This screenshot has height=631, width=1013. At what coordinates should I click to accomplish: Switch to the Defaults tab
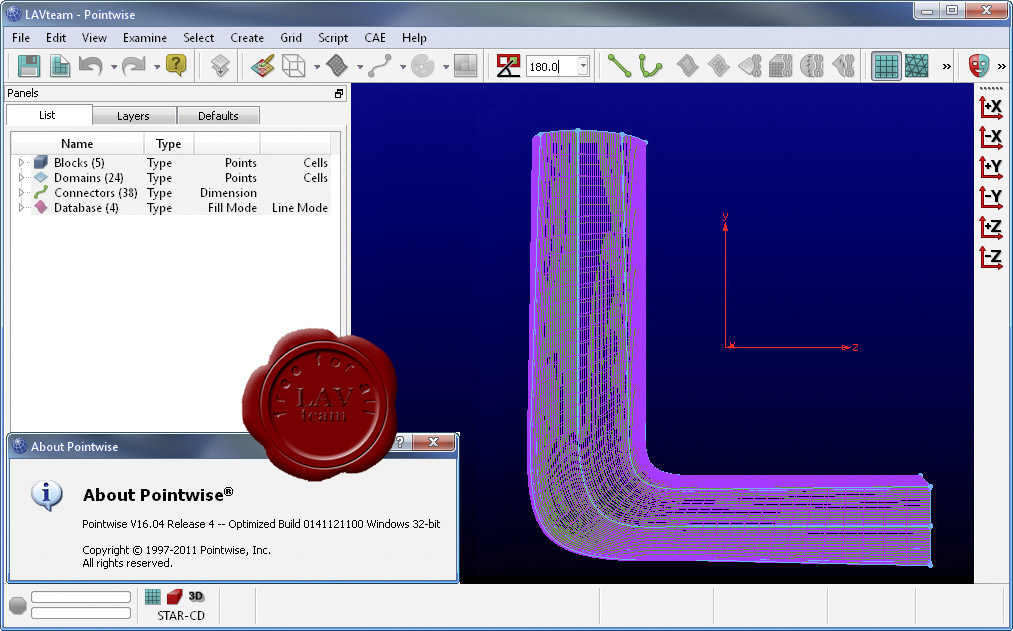(218, 116)
